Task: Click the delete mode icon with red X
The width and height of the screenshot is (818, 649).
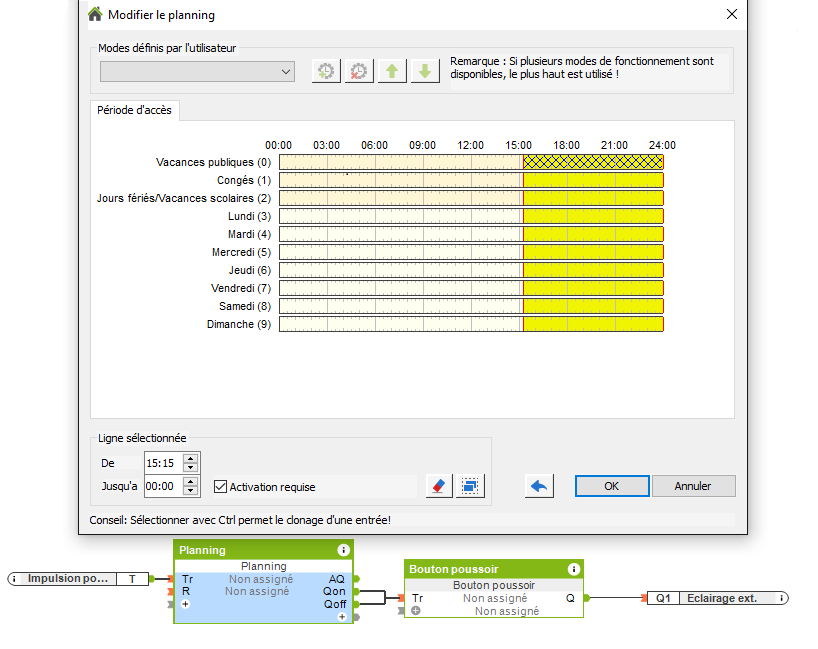Action: (359, 71)
